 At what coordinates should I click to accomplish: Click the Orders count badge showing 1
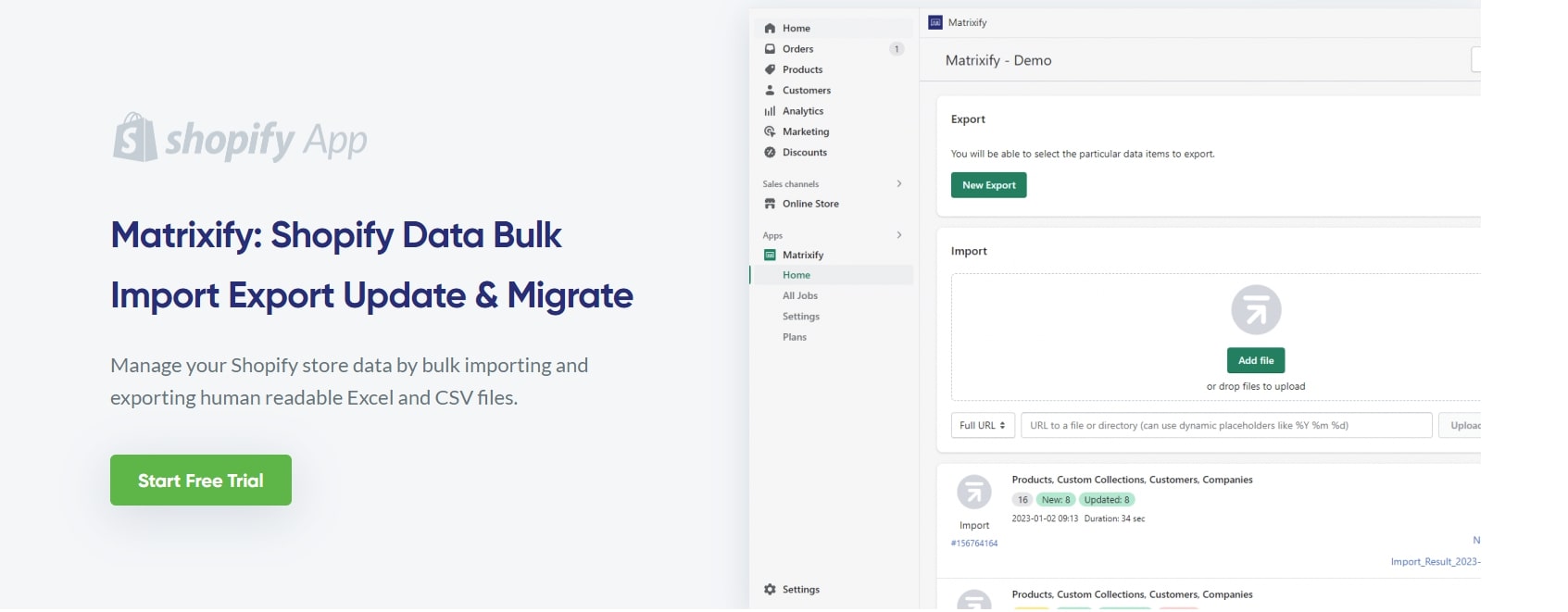tap(897, 49)
